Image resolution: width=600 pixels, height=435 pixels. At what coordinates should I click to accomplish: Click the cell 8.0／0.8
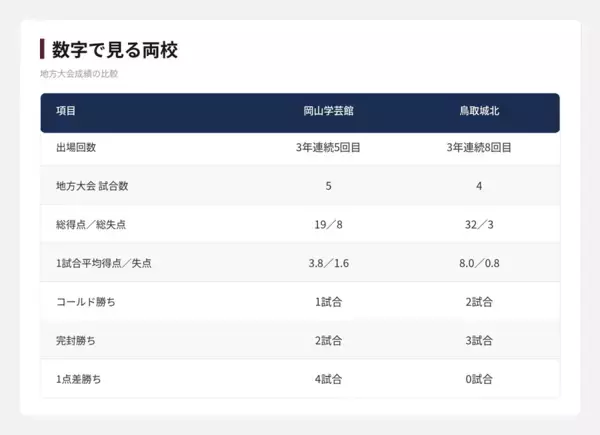coord(479,263)
